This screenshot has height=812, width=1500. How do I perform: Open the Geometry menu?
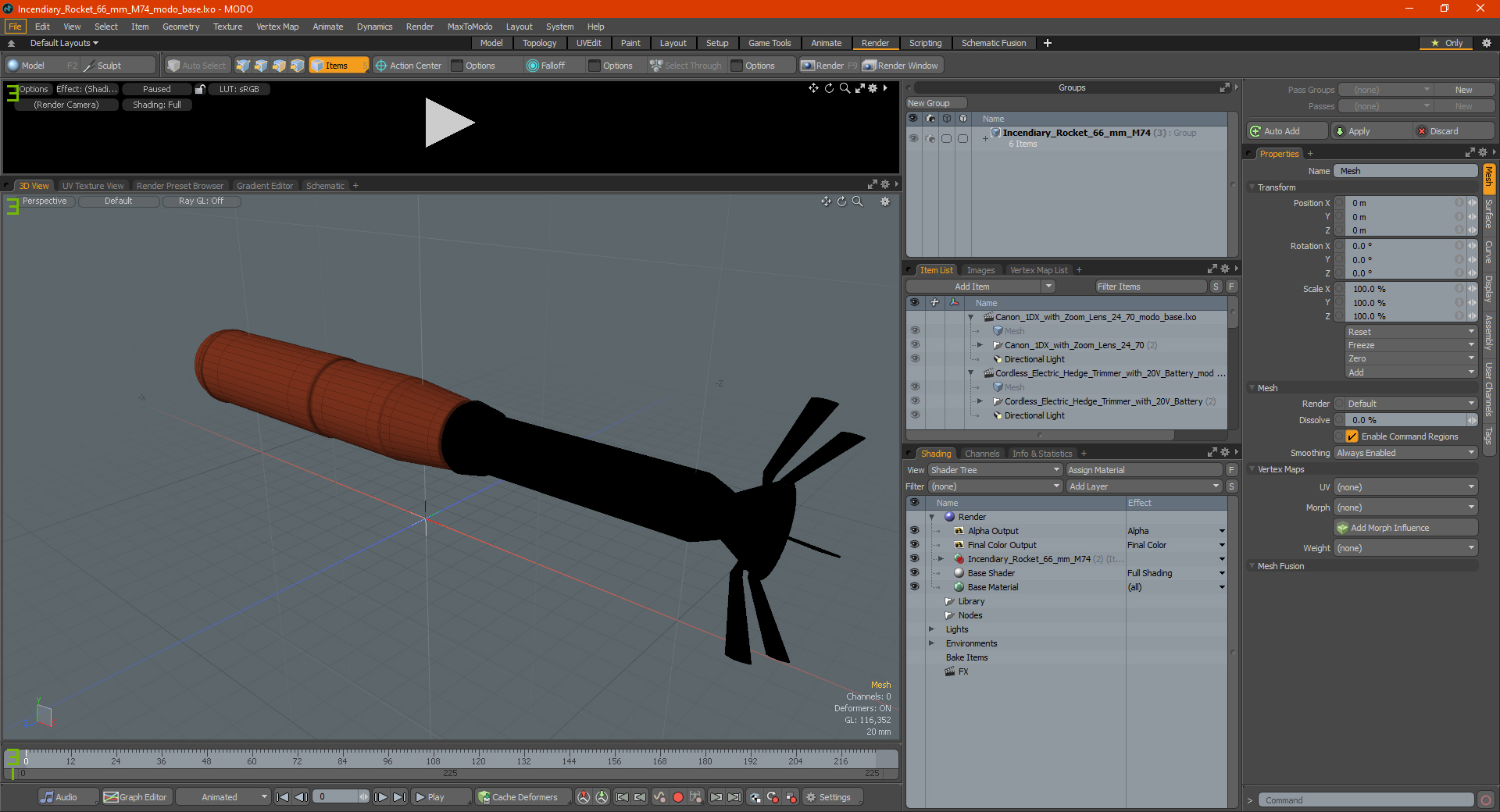pyautogui.click(x=180, y=27)
